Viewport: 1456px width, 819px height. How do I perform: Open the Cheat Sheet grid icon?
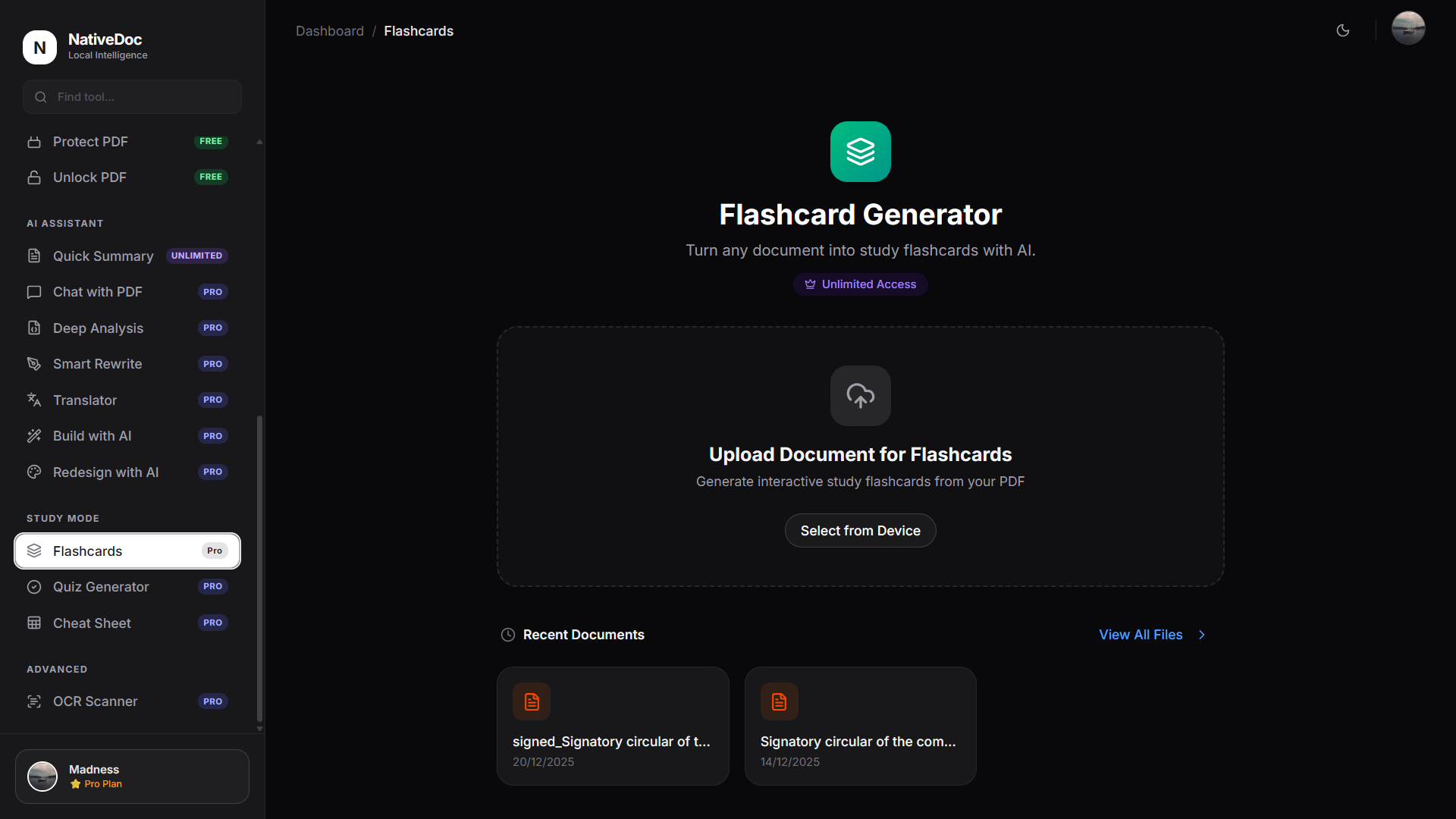(34, 623)
